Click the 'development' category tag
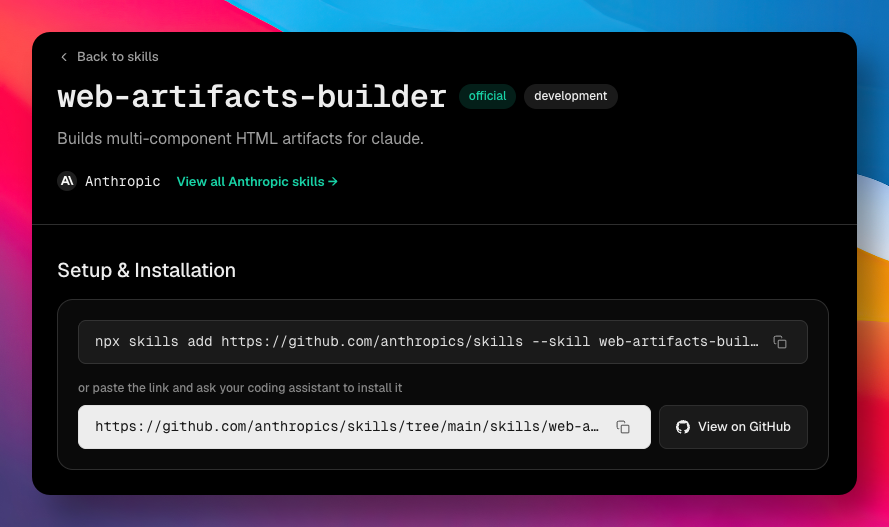The width and height of the screenshot is (889, 527). click(x=570, y=96)
